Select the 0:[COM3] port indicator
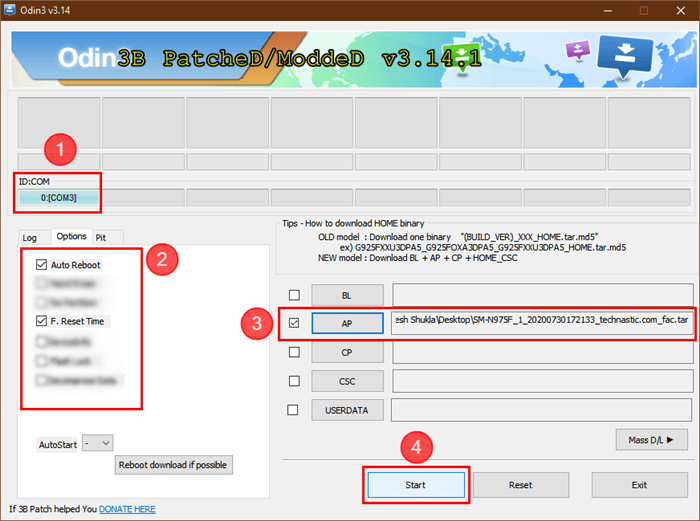 (58, 197)
